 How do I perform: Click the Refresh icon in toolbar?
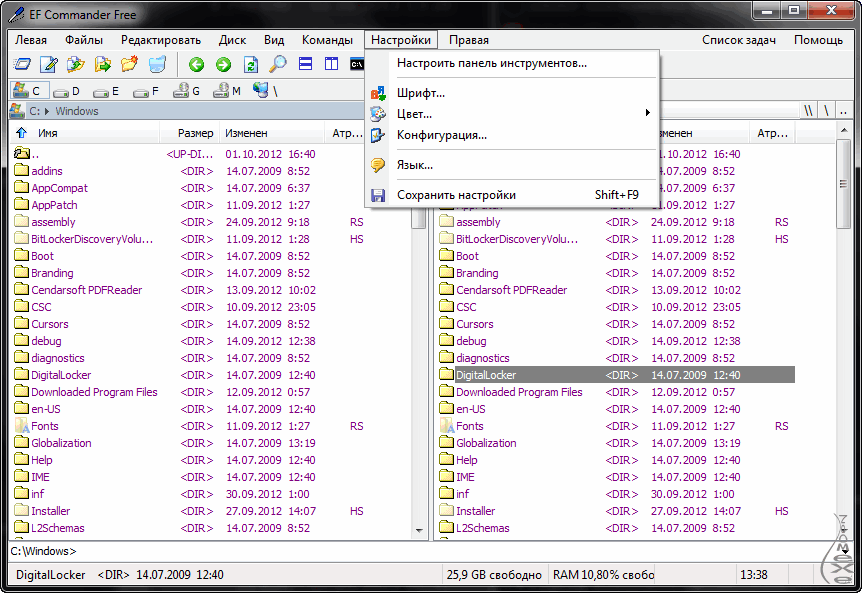tap(250, 65)
